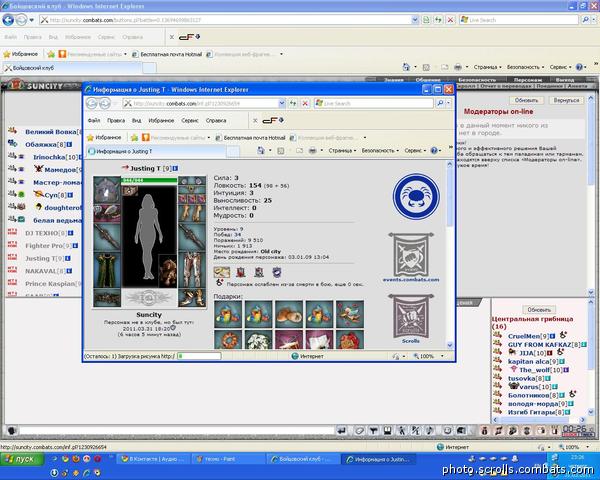The height and width of the screenshot is (480, 600).
Task: Expand the Безопасность dropdown in the popup window
Action: (x=380, y=150)
